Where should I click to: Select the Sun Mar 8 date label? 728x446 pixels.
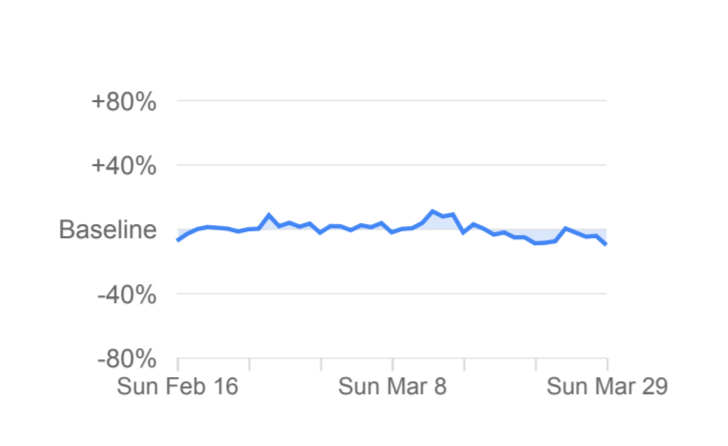tap(392, 387)
